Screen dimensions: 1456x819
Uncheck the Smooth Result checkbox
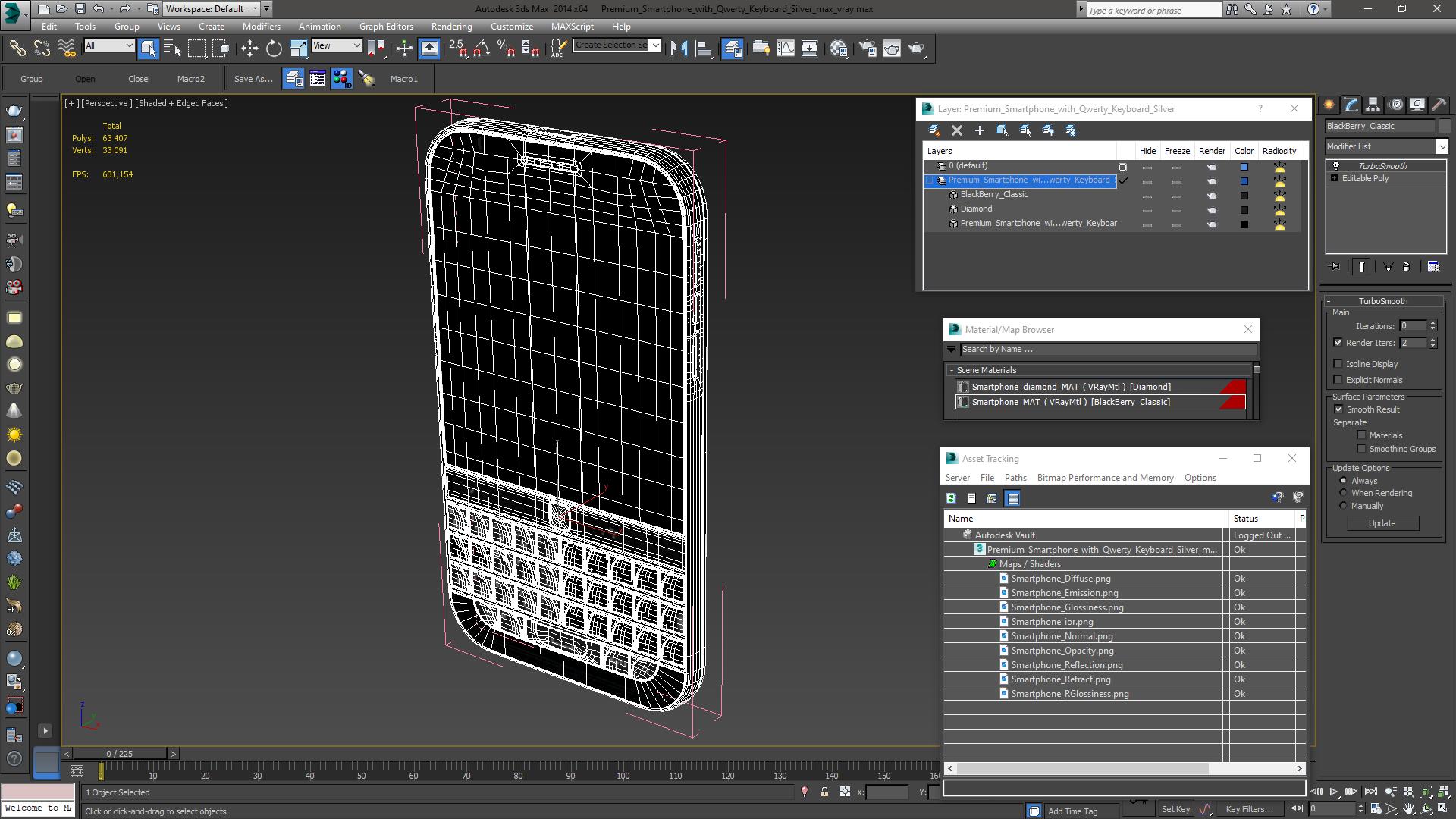[x=1338, y=409]
